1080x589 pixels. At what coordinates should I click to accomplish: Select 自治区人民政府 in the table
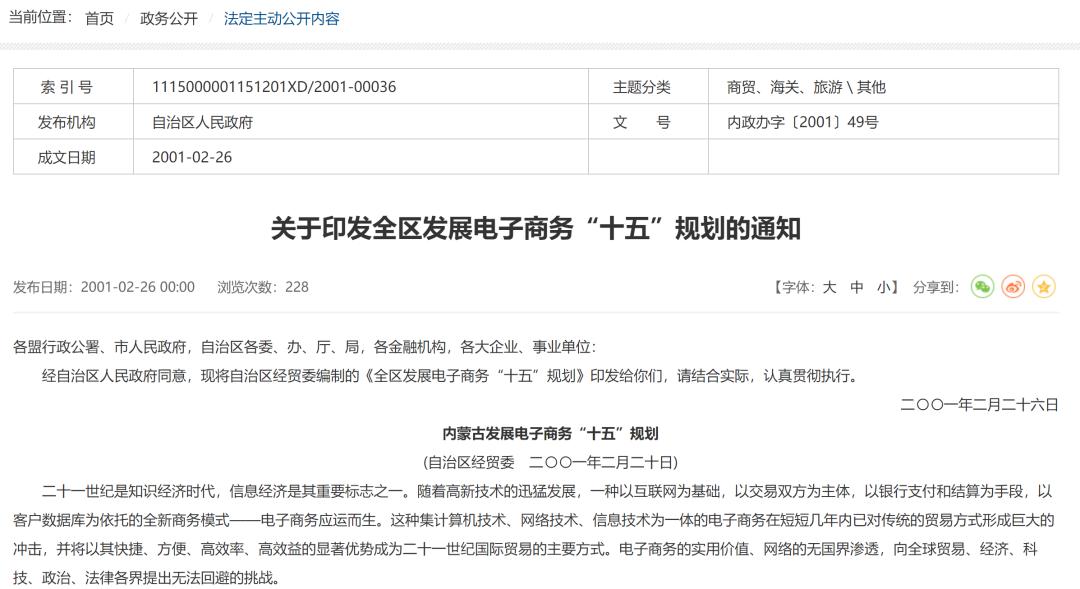(x=202, y=123)
